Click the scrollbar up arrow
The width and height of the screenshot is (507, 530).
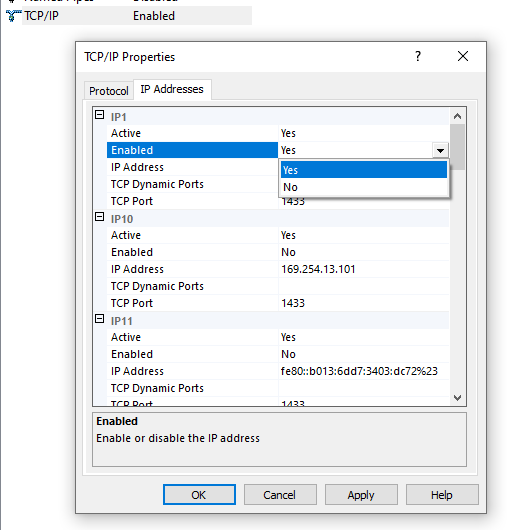tap(458, 116)
